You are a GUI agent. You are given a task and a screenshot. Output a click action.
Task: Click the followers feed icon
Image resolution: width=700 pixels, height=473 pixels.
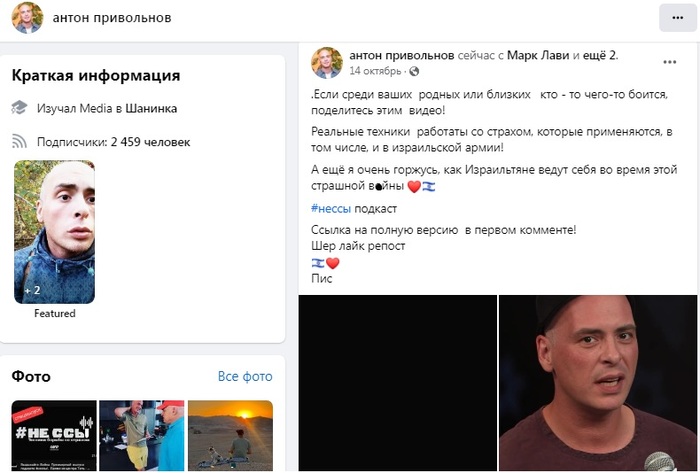(19, 141)
